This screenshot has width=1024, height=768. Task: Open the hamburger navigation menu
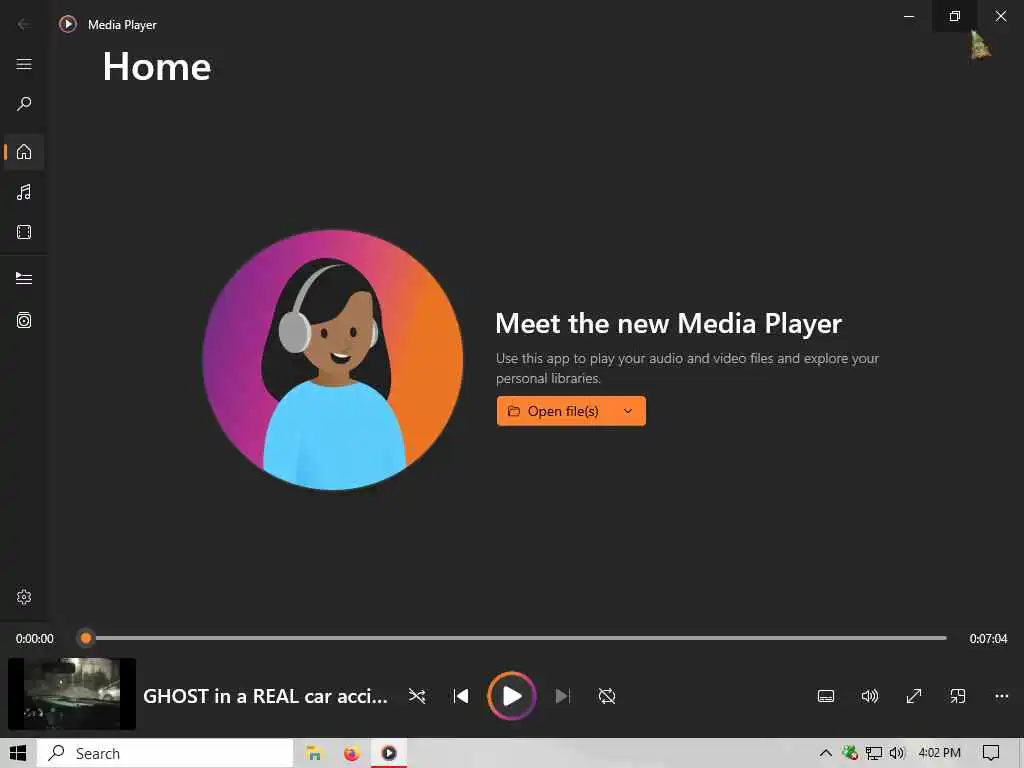tap(24, 64)
